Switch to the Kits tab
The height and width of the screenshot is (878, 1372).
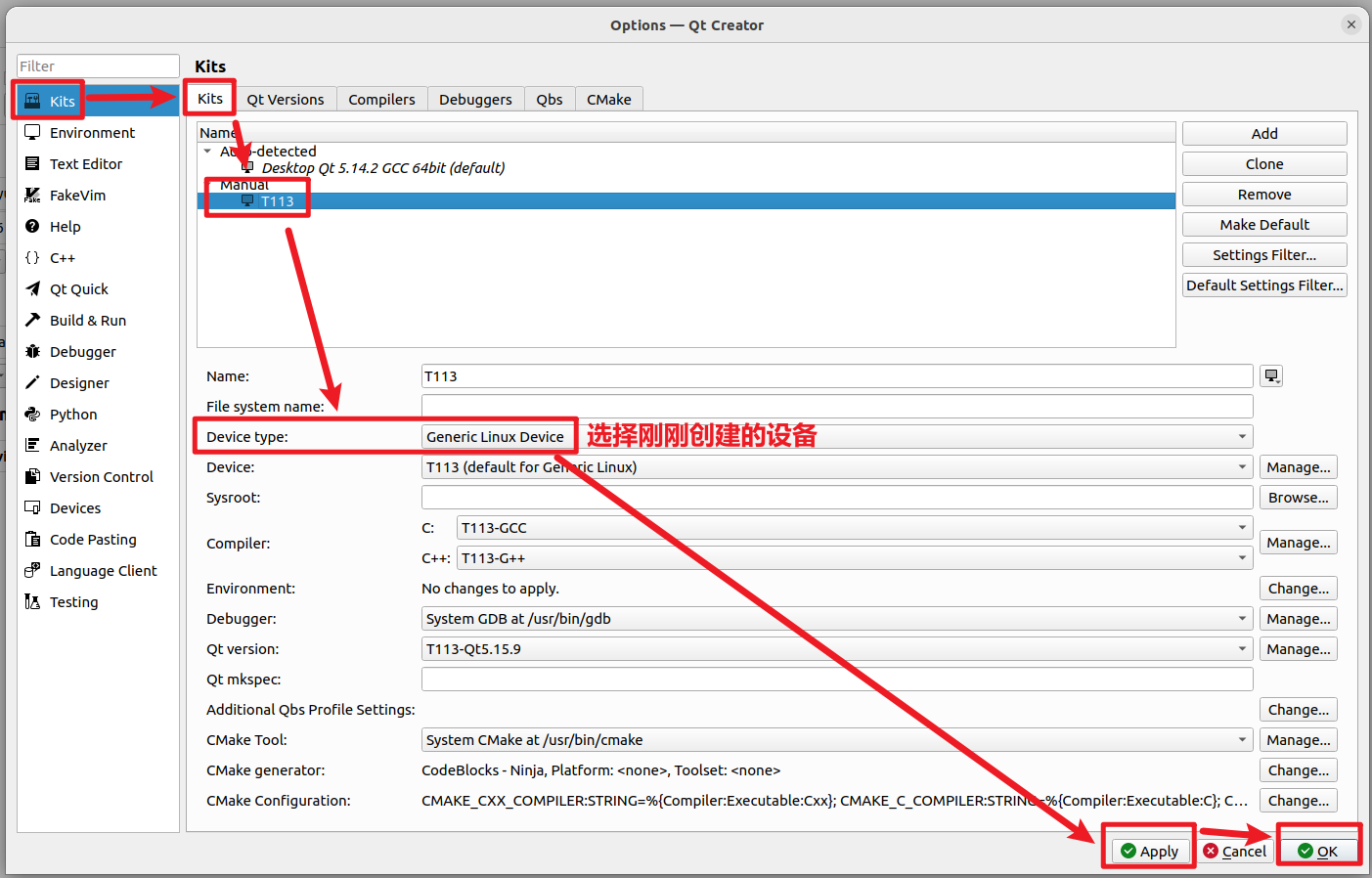point(210,98)
